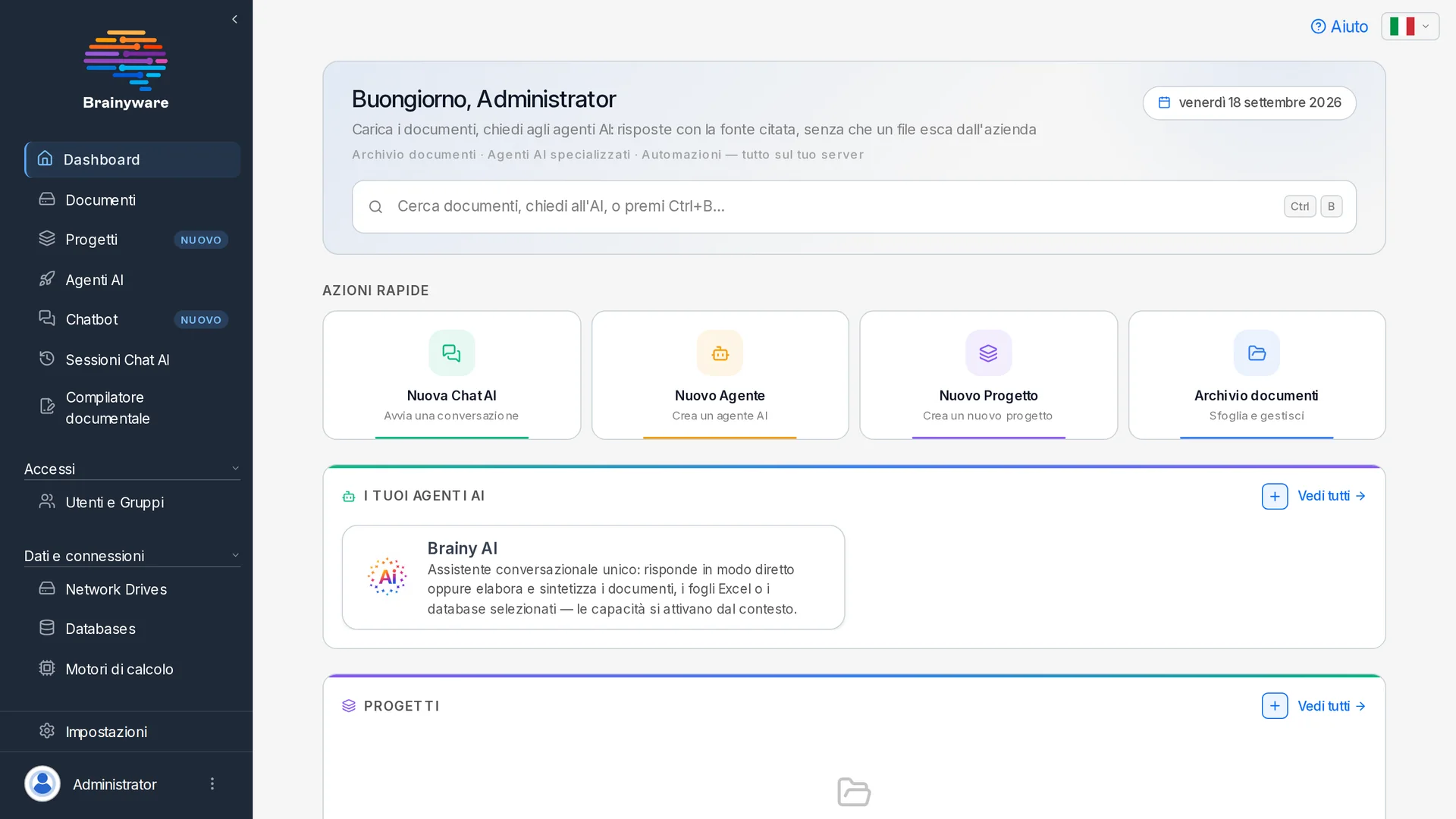Open the Administrator three-dot menu
This screenshot has height=819, width=1456.
click(x=212, y=784)
